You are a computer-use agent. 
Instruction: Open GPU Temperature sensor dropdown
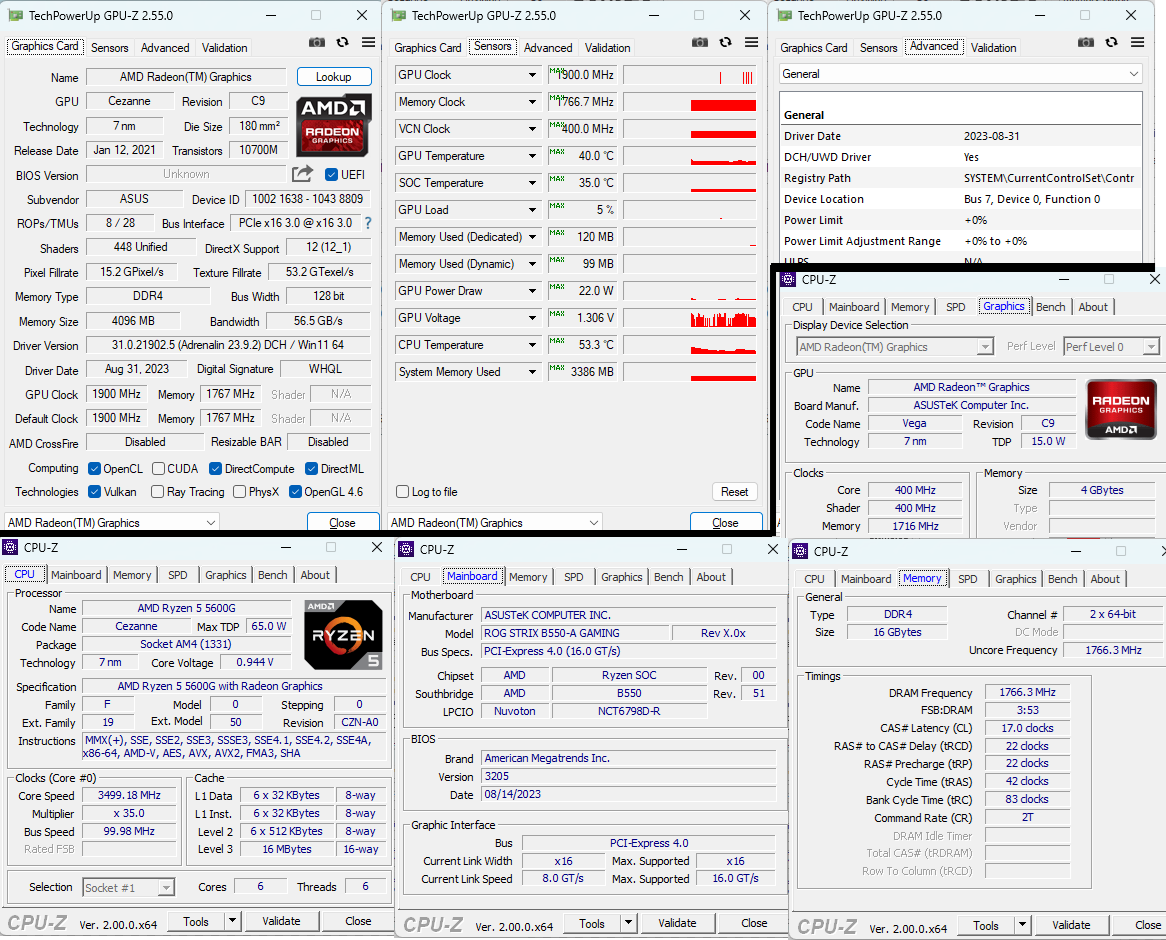click(532, 156)
